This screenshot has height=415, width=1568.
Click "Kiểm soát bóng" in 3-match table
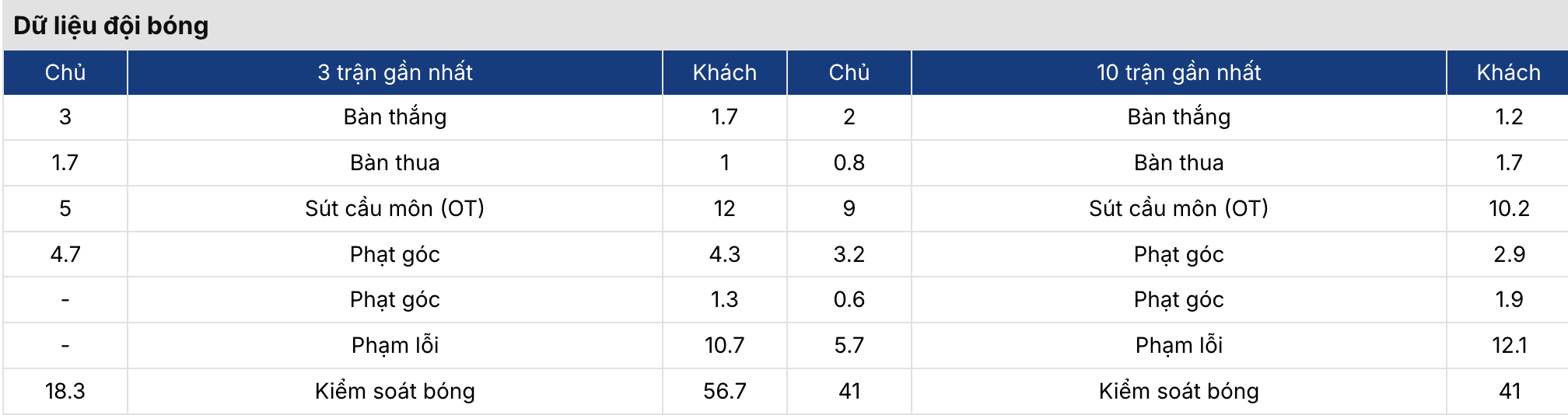tap(394, 391)
